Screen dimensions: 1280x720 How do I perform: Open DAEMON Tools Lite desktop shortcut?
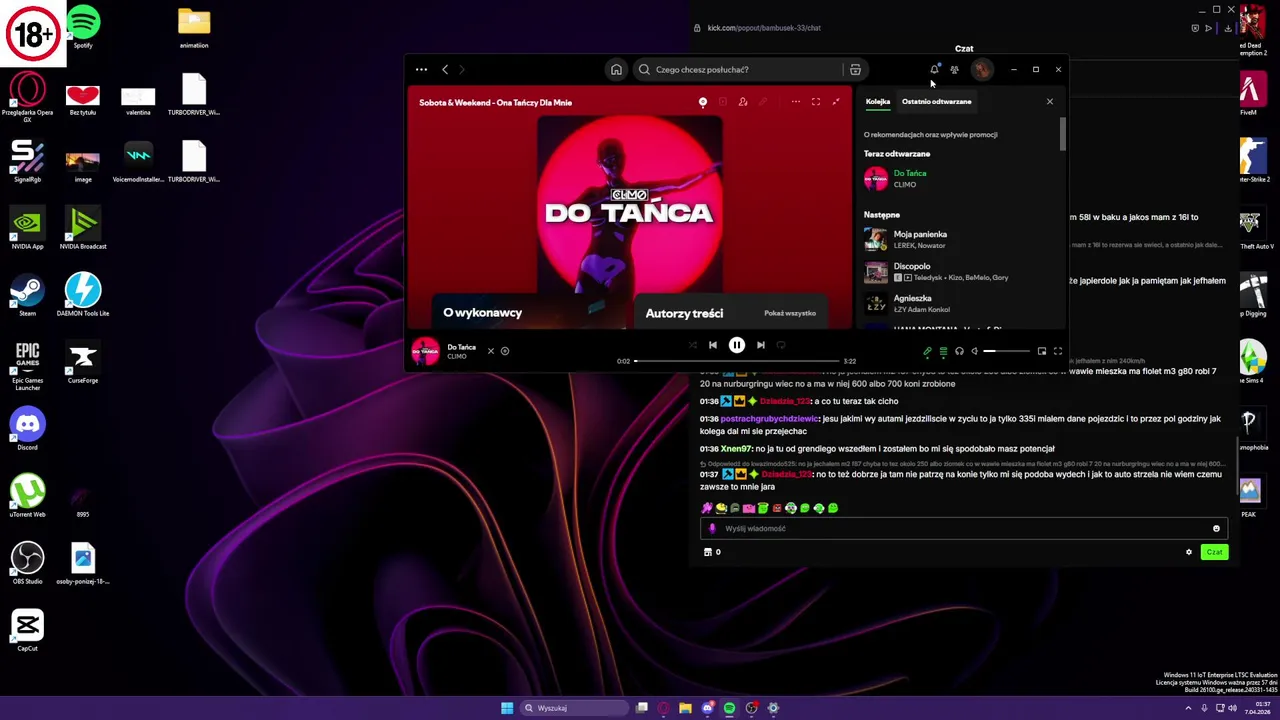click(83, 295)
